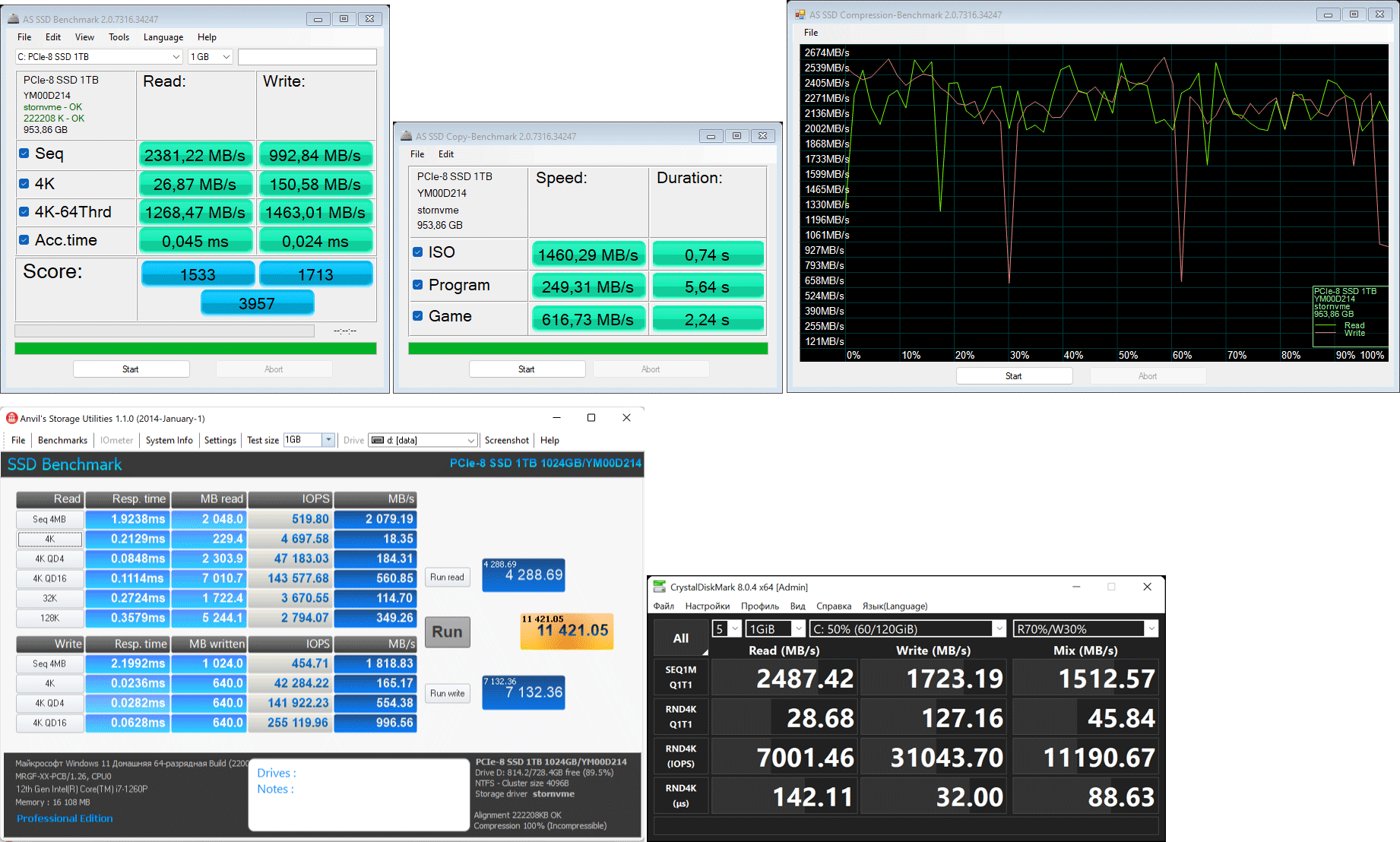Click the CrystalDiskMark title bar icon
This screenshot has height=842, width=1400.
[x=659, y=587]
